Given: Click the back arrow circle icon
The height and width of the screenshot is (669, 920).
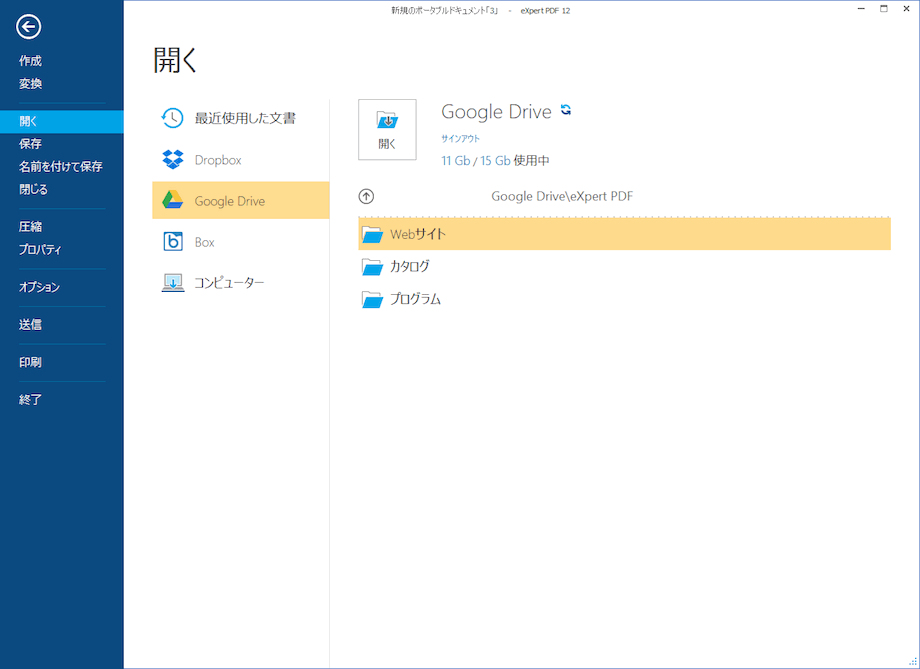Looking at the screenshot, I should (x=28, y=26).
